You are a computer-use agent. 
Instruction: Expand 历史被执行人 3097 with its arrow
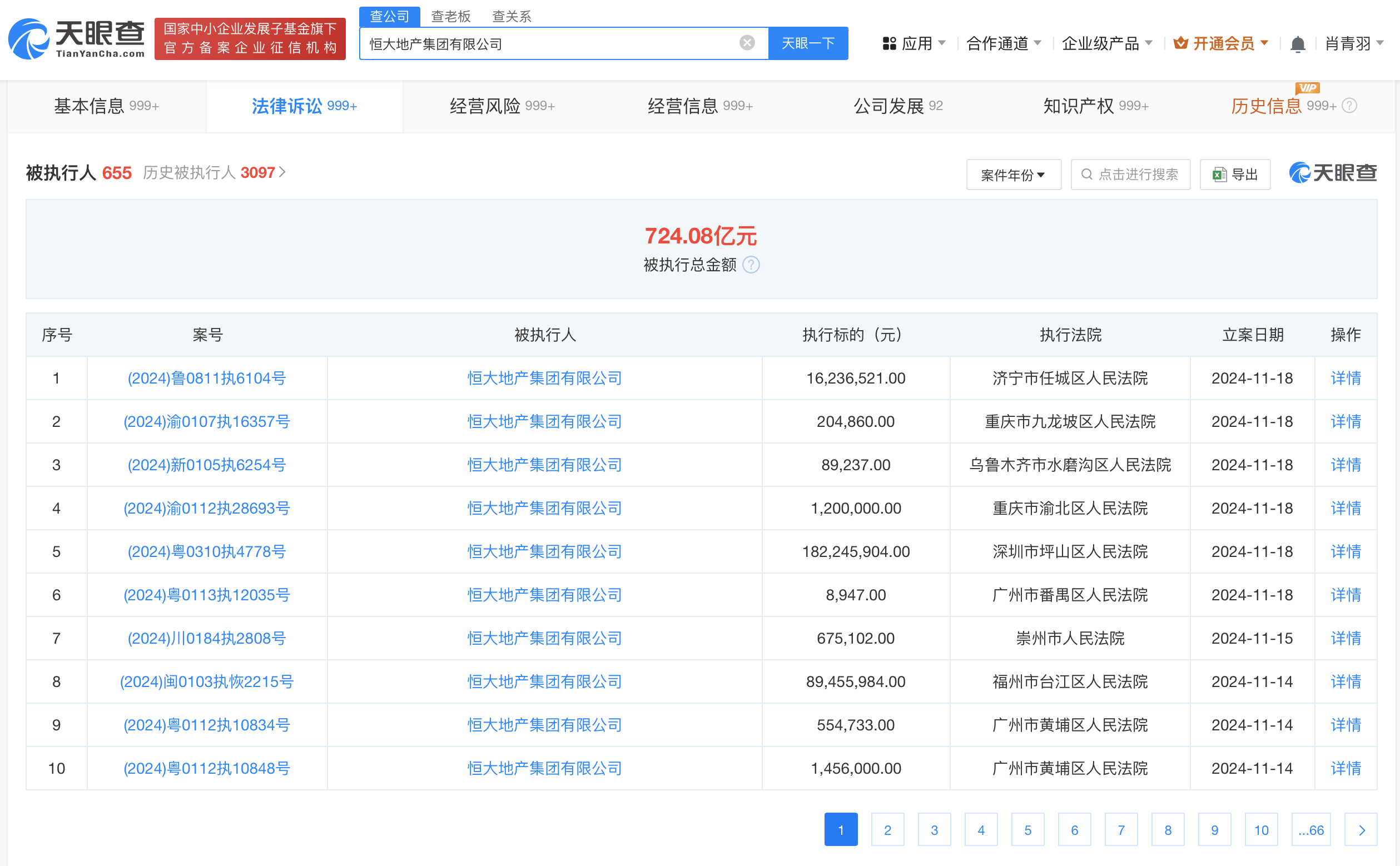pyautogui.click(x=283, y=172)
